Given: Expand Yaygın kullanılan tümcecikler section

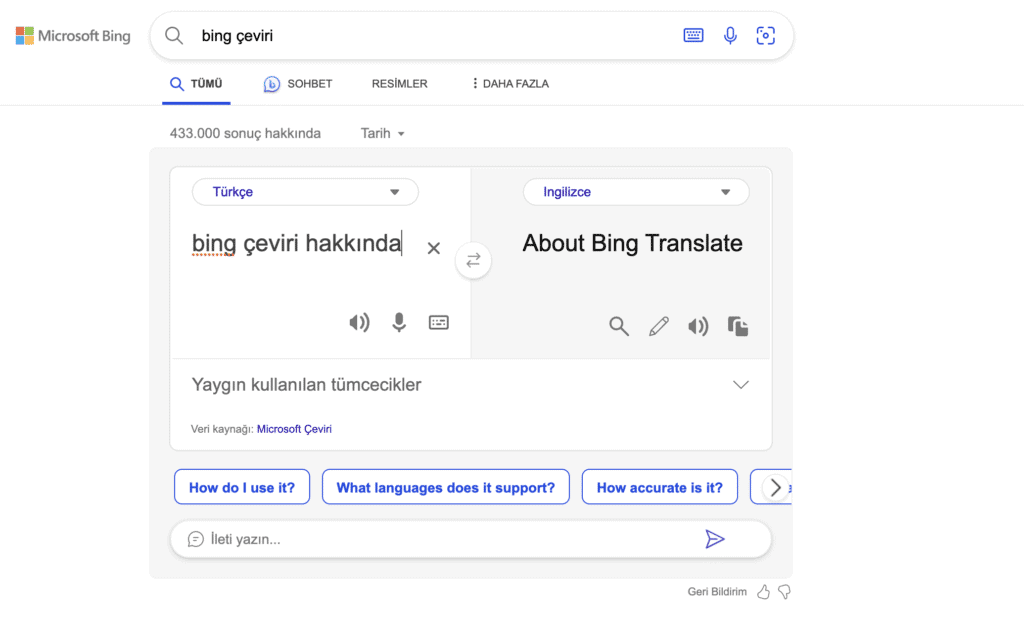Looking at the screenshot, I should pos(470,385).
